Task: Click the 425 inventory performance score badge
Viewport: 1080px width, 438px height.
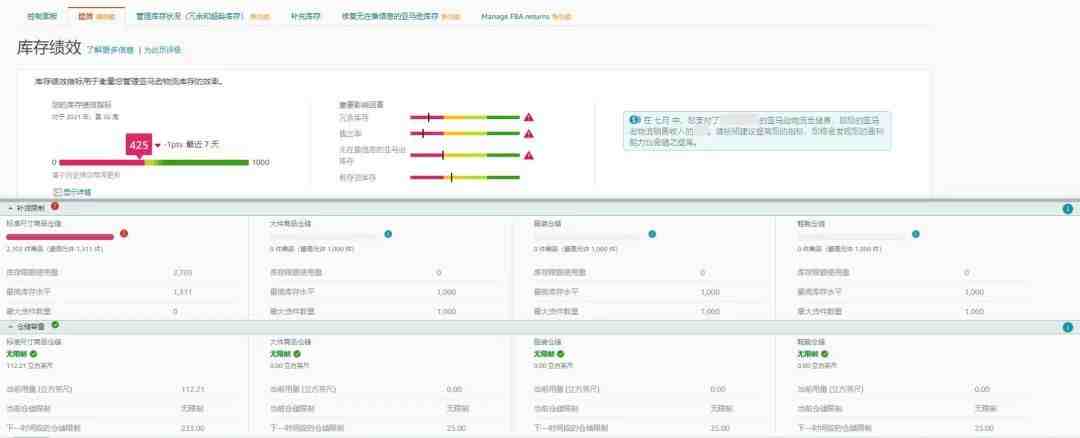Action: click(138, 145)
